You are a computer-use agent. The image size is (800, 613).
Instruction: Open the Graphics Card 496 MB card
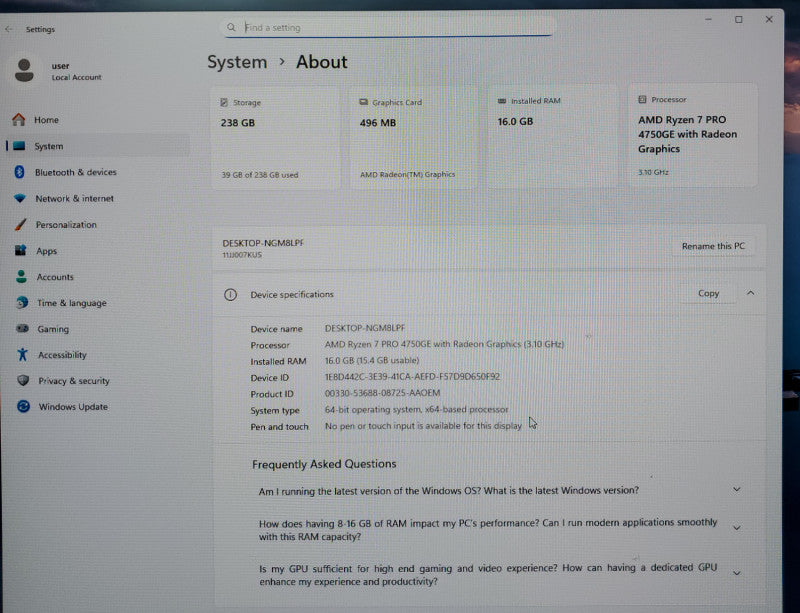click(x=414, y=137)
